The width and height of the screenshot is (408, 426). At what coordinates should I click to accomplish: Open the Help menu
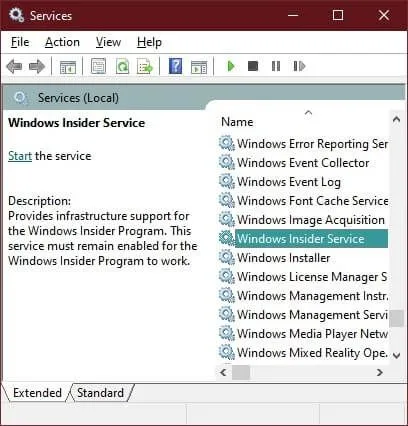pos(149,42)
